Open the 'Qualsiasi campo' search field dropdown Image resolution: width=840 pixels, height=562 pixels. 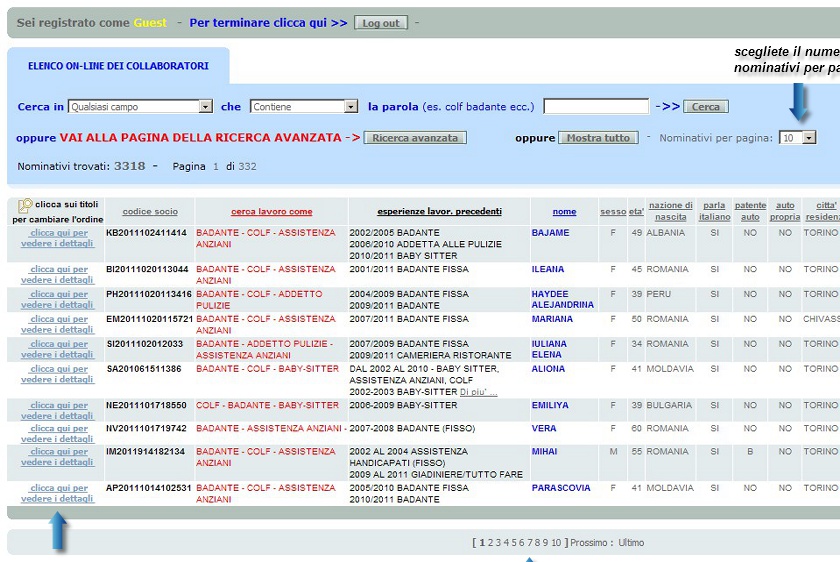[x=140, y=107]
